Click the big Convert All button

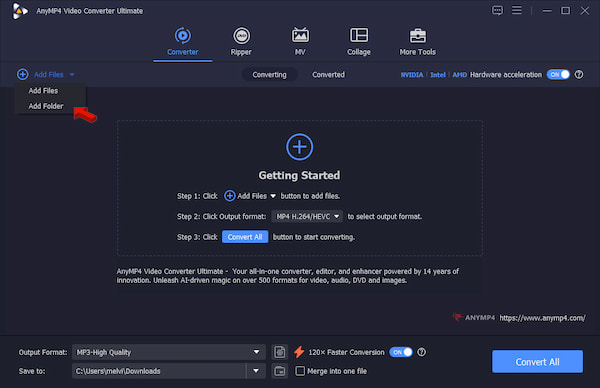(537, 362)
